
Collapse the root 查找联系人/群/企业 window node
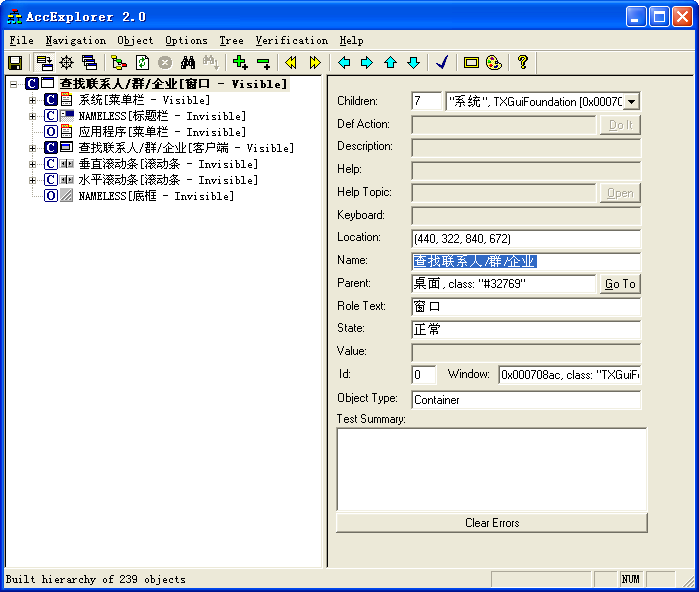(14, 85)
